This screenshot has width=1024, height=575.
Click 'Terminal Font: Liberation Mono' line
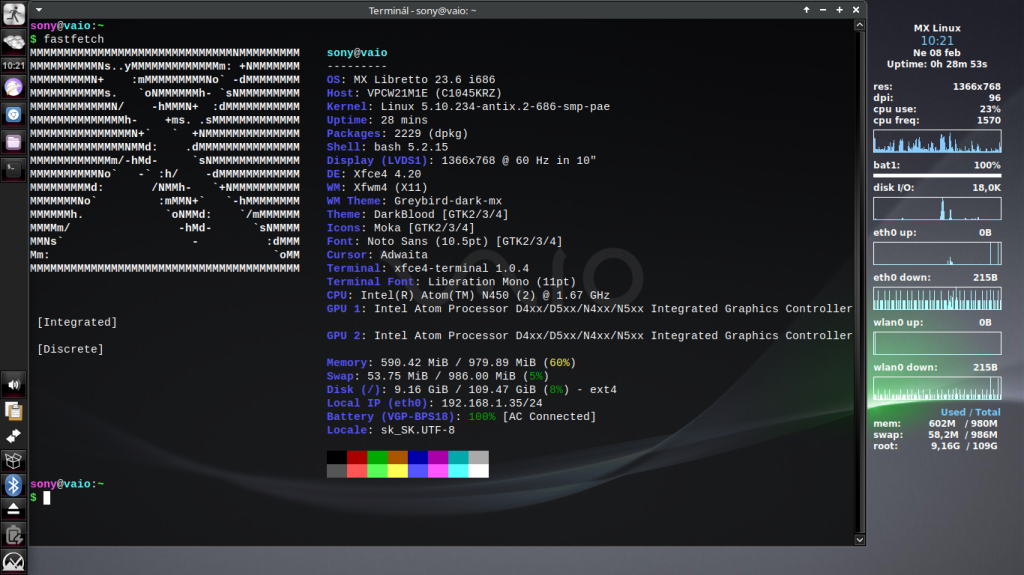coord(451,282)
